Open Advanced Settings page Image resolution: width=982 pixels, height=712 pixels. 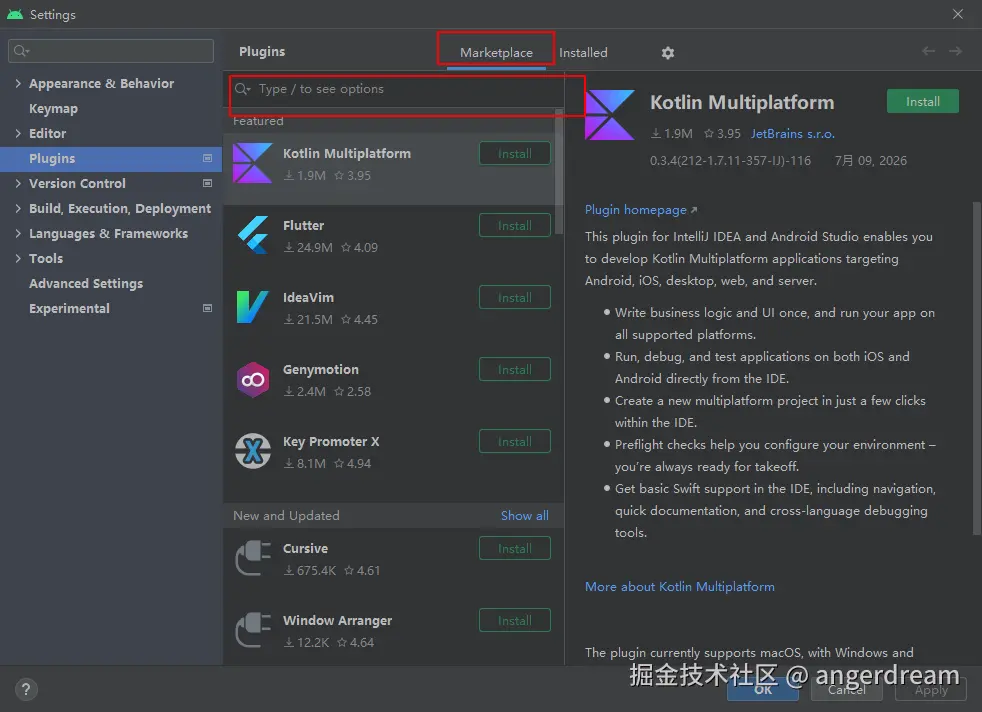[x=86, y=284]
